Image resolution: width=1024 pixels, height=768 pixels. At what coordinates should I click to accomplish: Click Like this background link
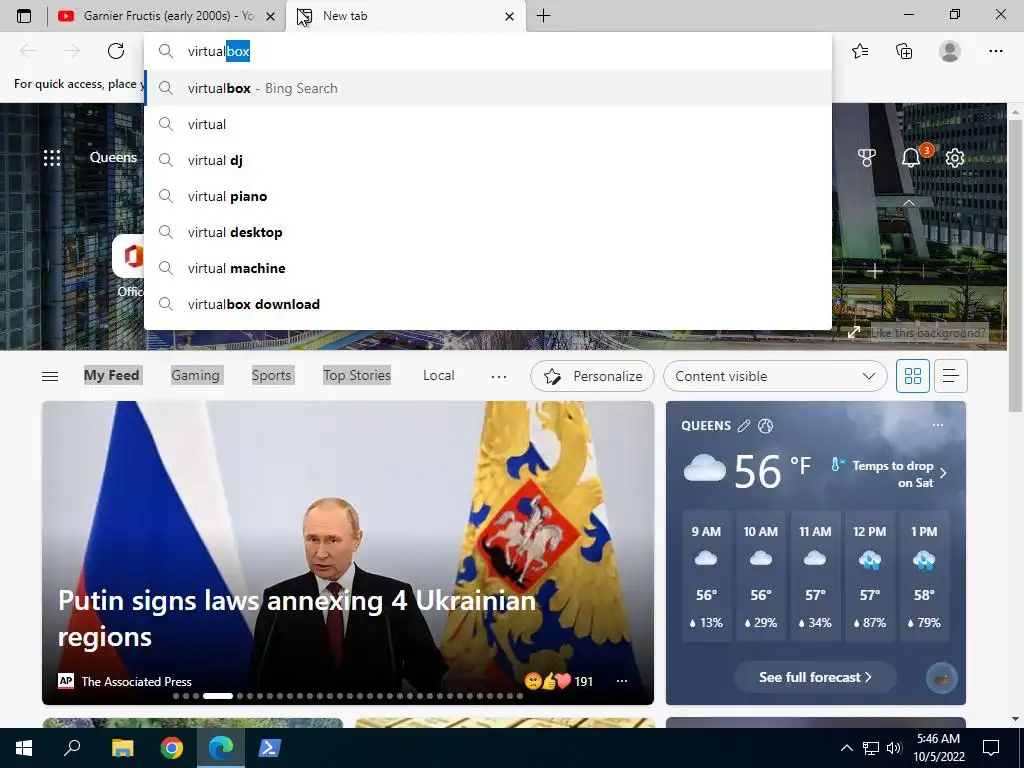coord(928,332)
